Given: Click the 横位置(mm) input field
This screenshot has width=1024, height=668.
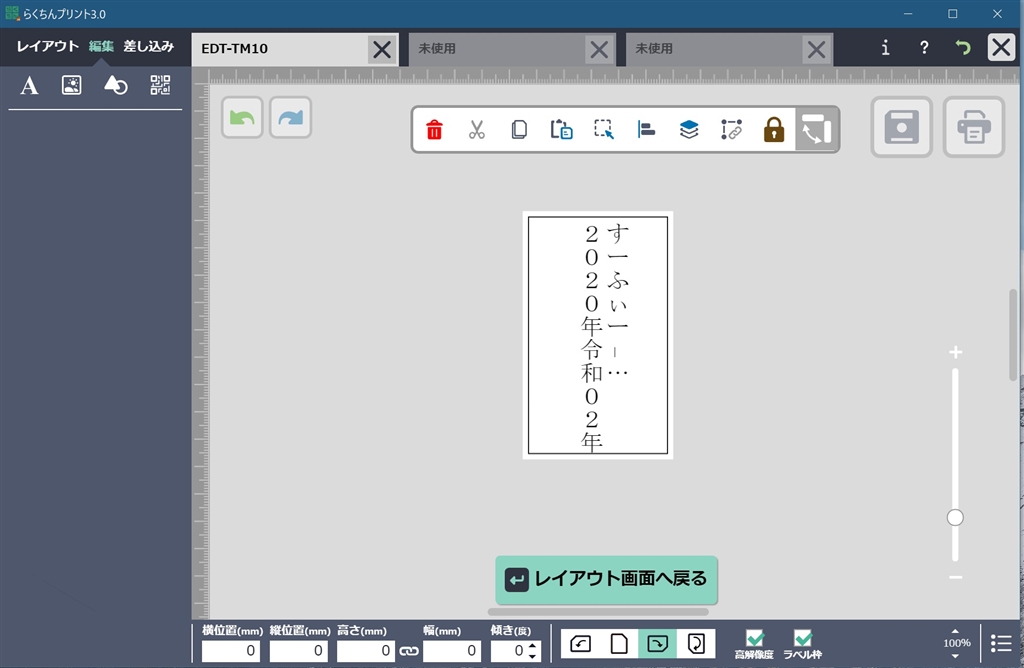Looking at the screenshot, I should [x=231, y=651].
